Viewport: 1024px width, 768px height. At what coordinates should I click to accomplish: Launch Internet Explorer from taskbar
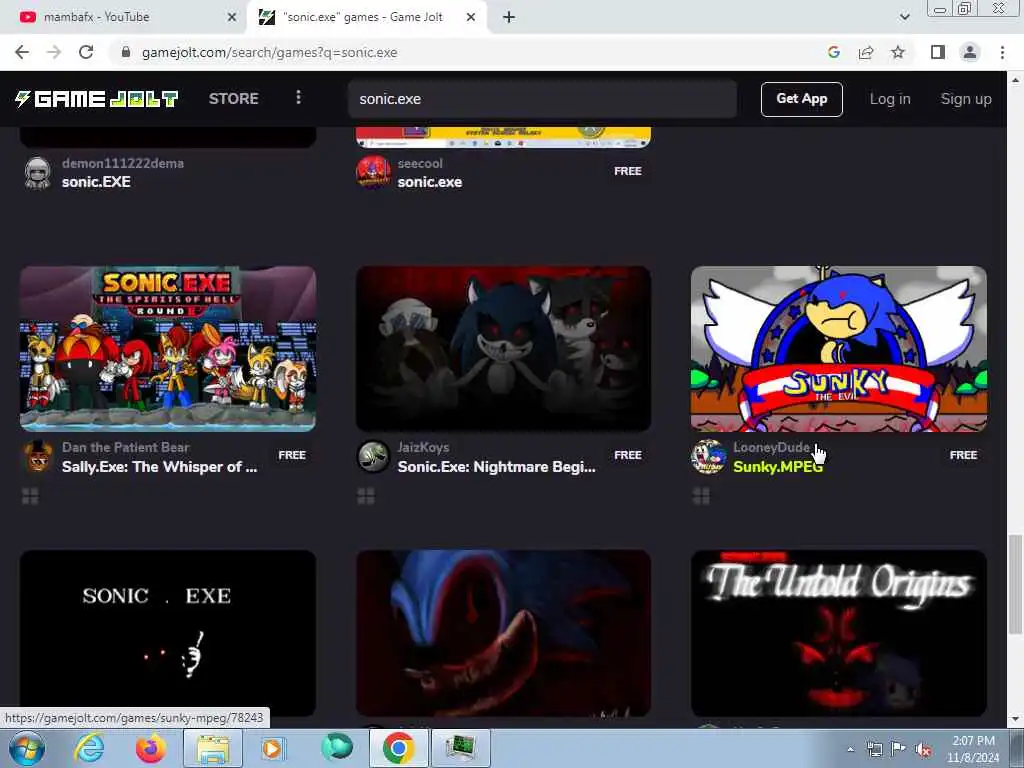click(x=88, y=748)
